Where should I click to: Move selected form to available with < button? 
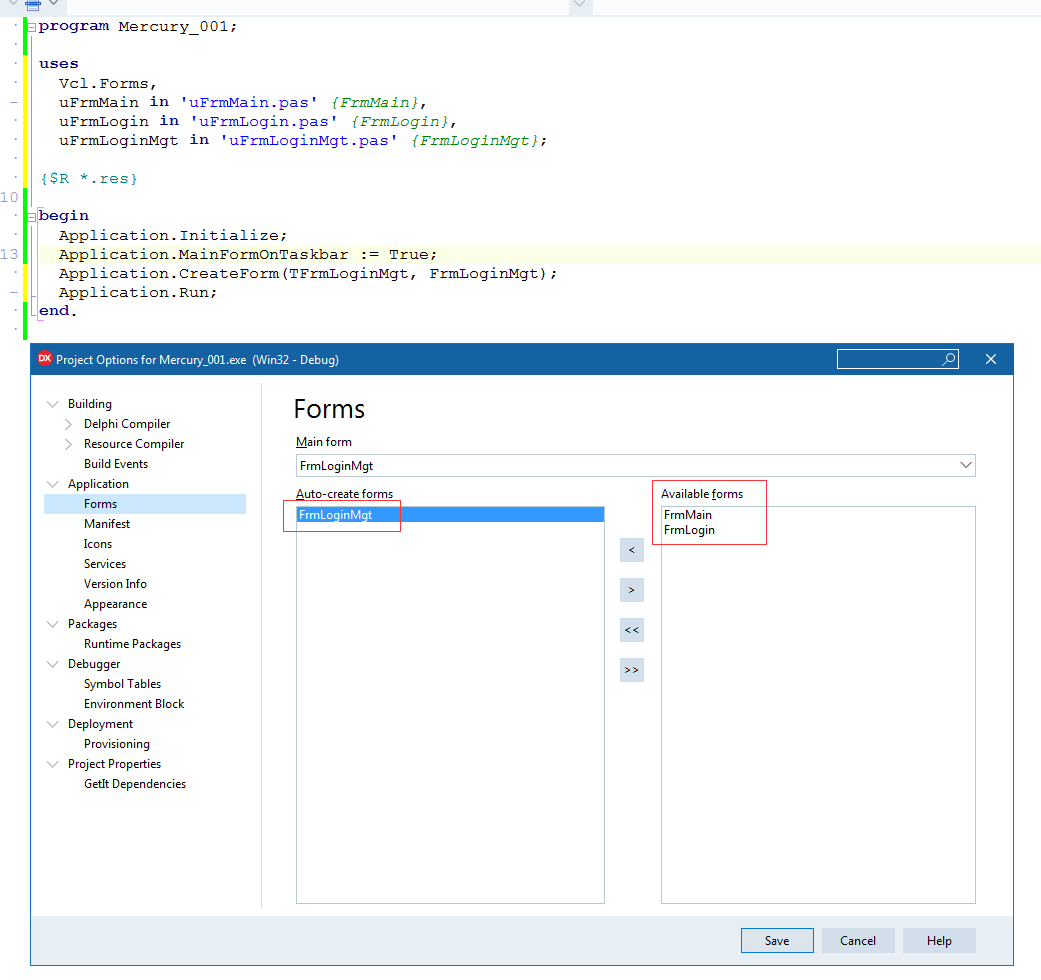point(631,550)
